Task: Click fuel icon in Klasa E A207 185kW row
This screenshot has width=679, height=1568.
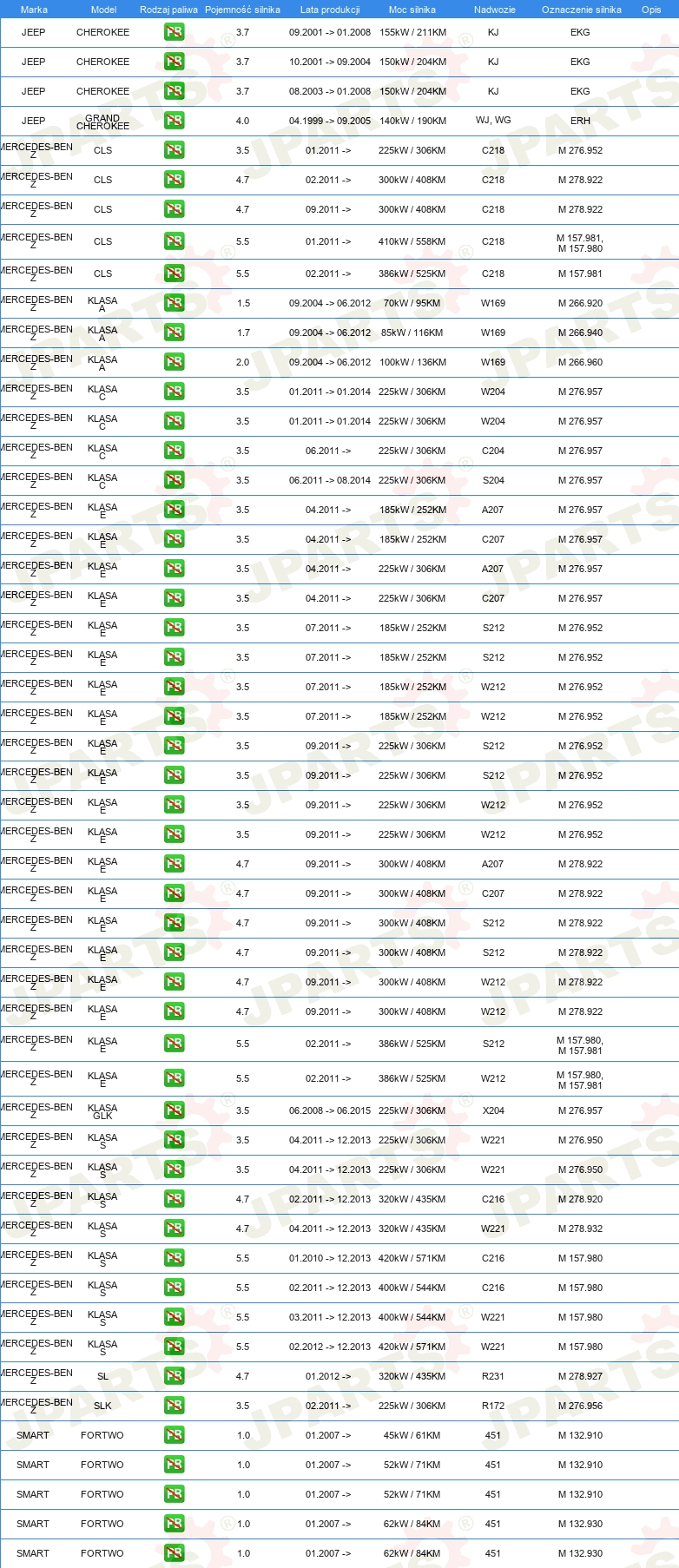Action: coord(174,510)
